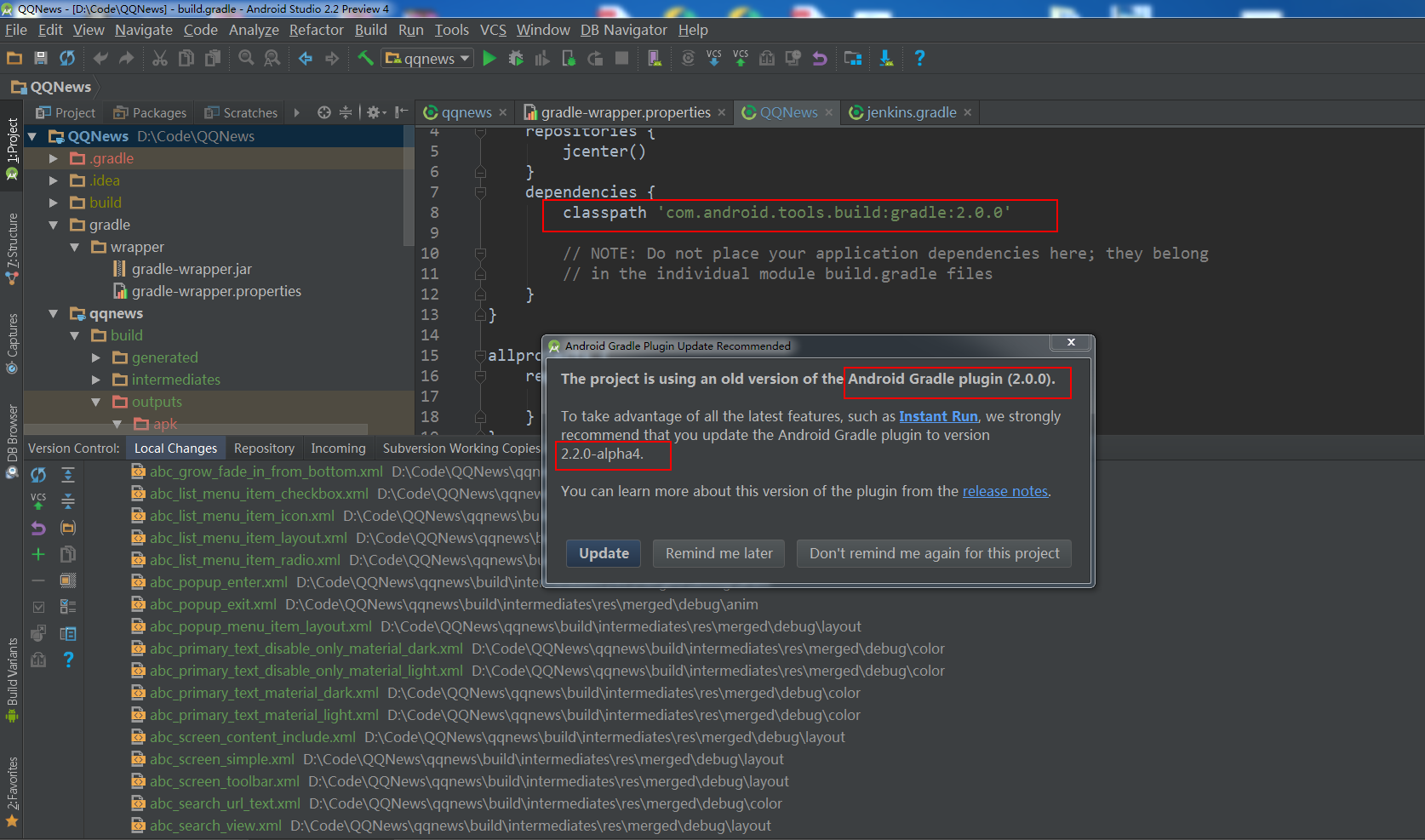Image resolution: width=1425 pixels, height=840 pixels.
Task: Select the Incoming tab in Version Control
Action: click(x=338, y=449)
